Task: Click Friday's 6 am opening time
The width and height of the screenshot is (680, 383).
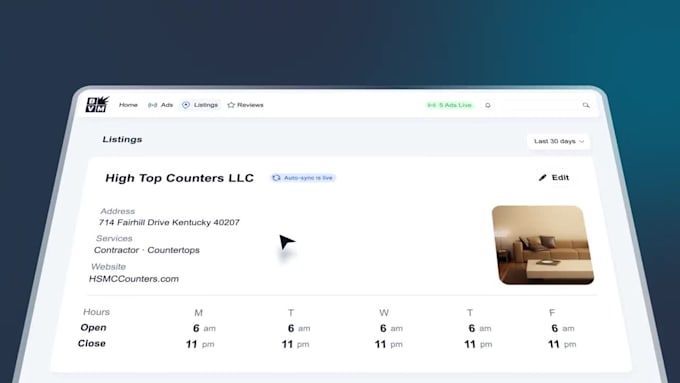Action: [563, 328]
